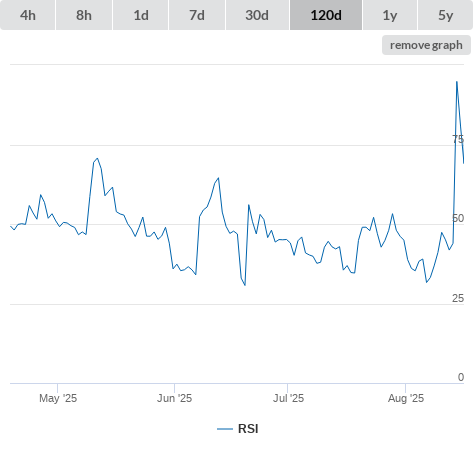Click the Aug '25 axis label
474x455 pixels.
406,398
